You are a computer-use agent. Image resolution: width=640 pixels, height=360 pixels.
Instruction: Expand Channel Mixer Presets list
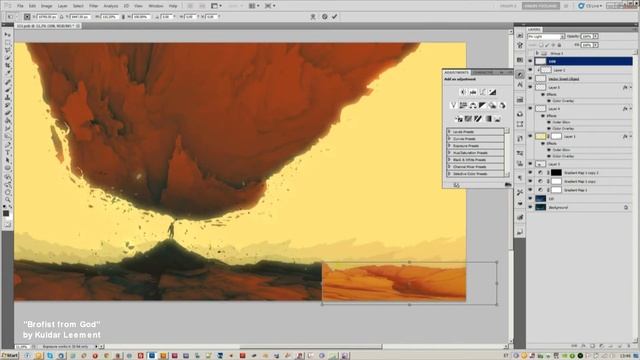[x=449, y=167]
